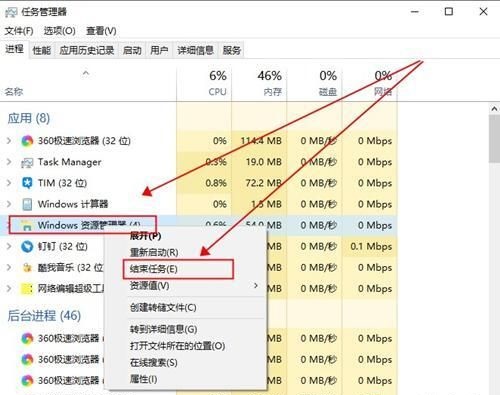Viewport: 500px width, 395px height.
Task: Minimize the Task Manager window
Action: pos(415,12)
